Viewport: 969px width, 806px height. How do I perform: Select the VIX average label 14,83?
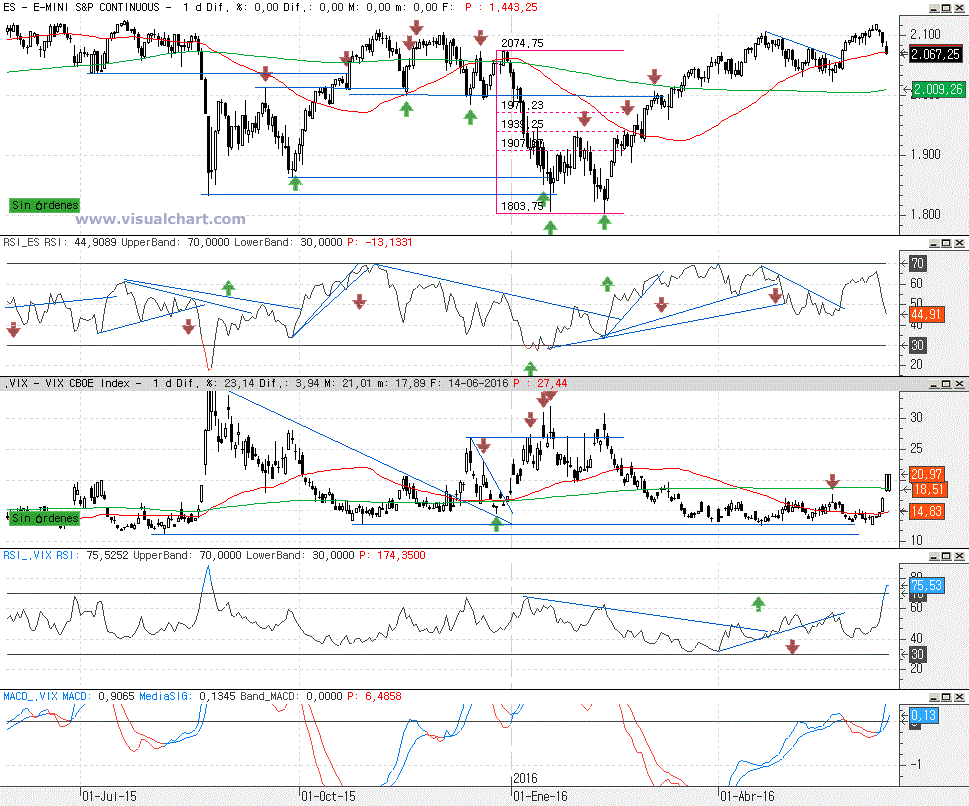click(x=926, y=511)
